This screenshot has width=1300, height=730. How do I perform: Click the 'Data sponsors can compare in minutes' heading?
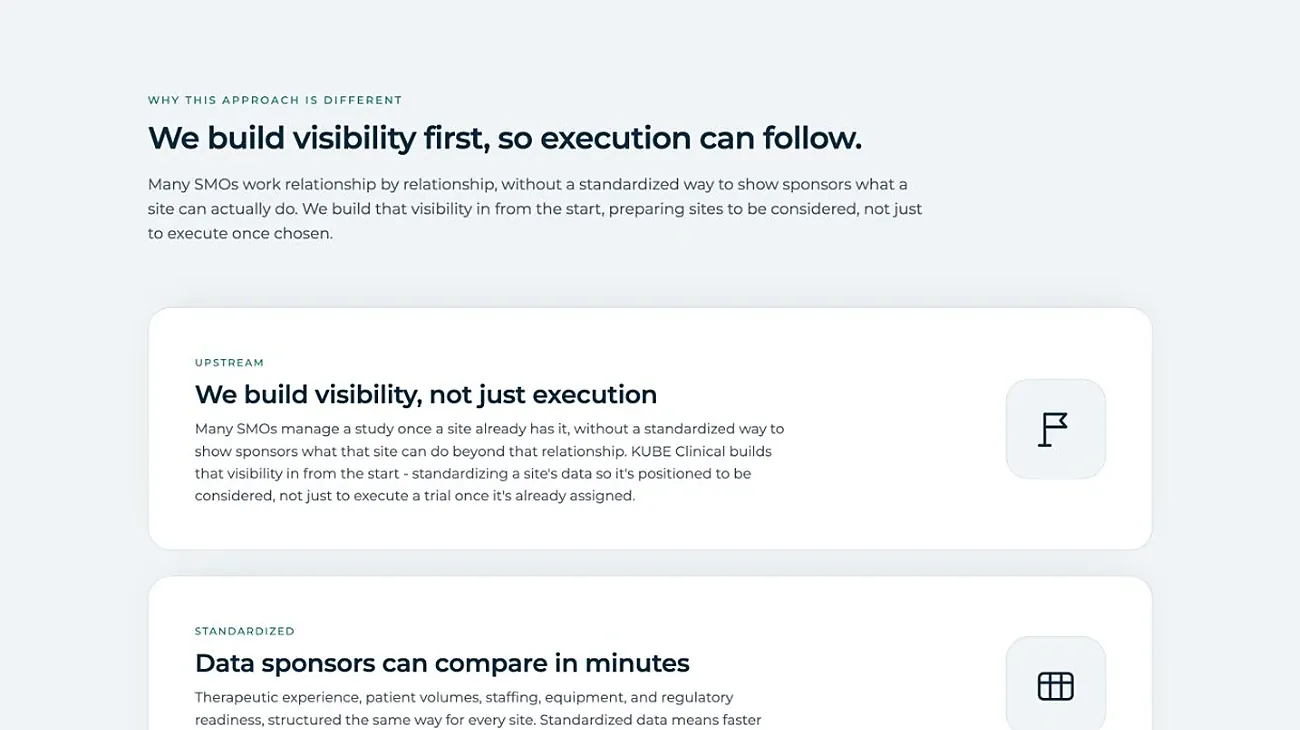tap(442, 663)
